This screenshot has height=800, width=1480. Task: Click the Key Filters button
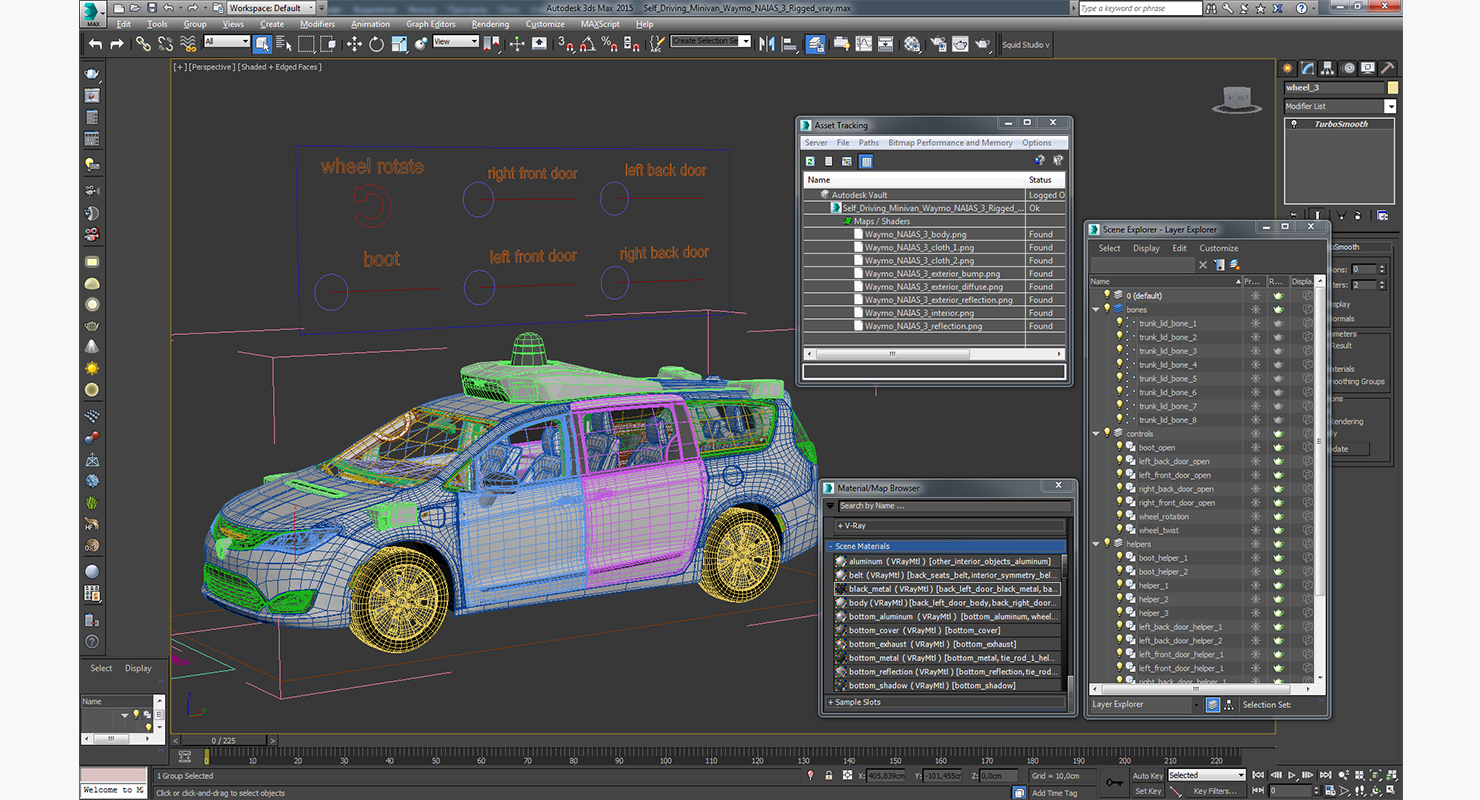(x=1215, y=791)
